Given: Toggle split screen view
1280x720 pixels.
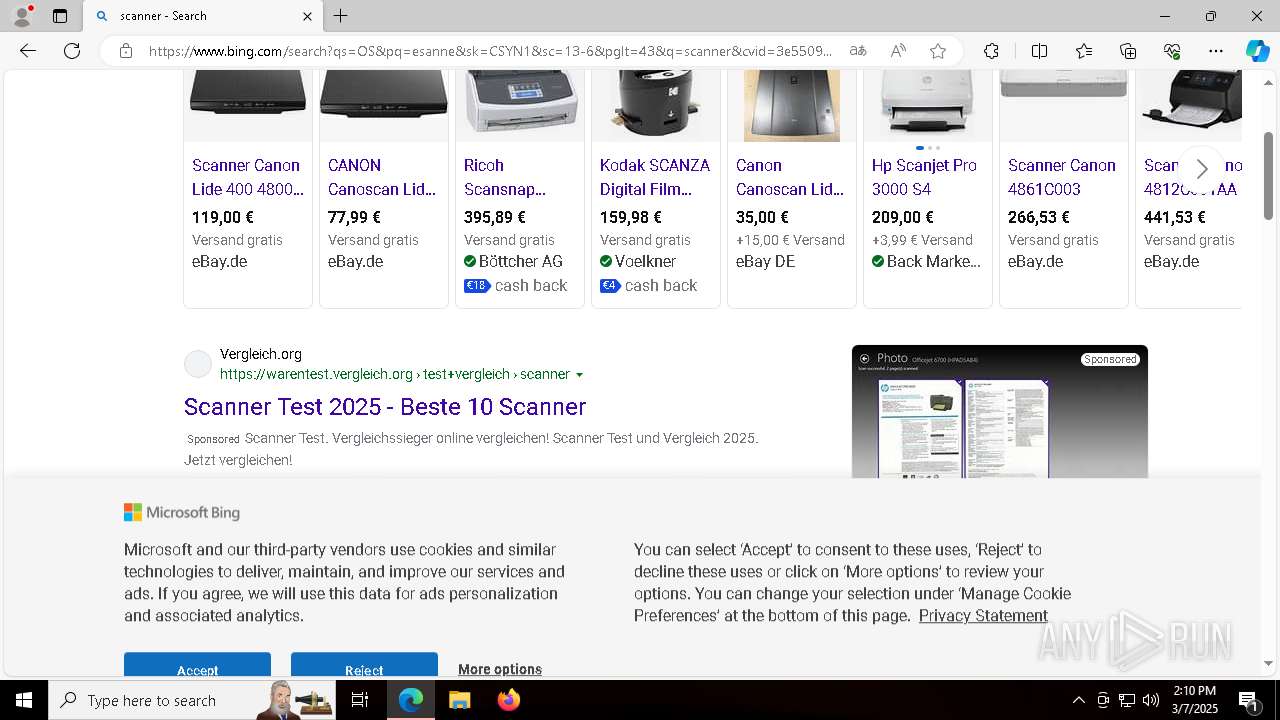Looking at the screenshot, I should [x=1039, y=51].
